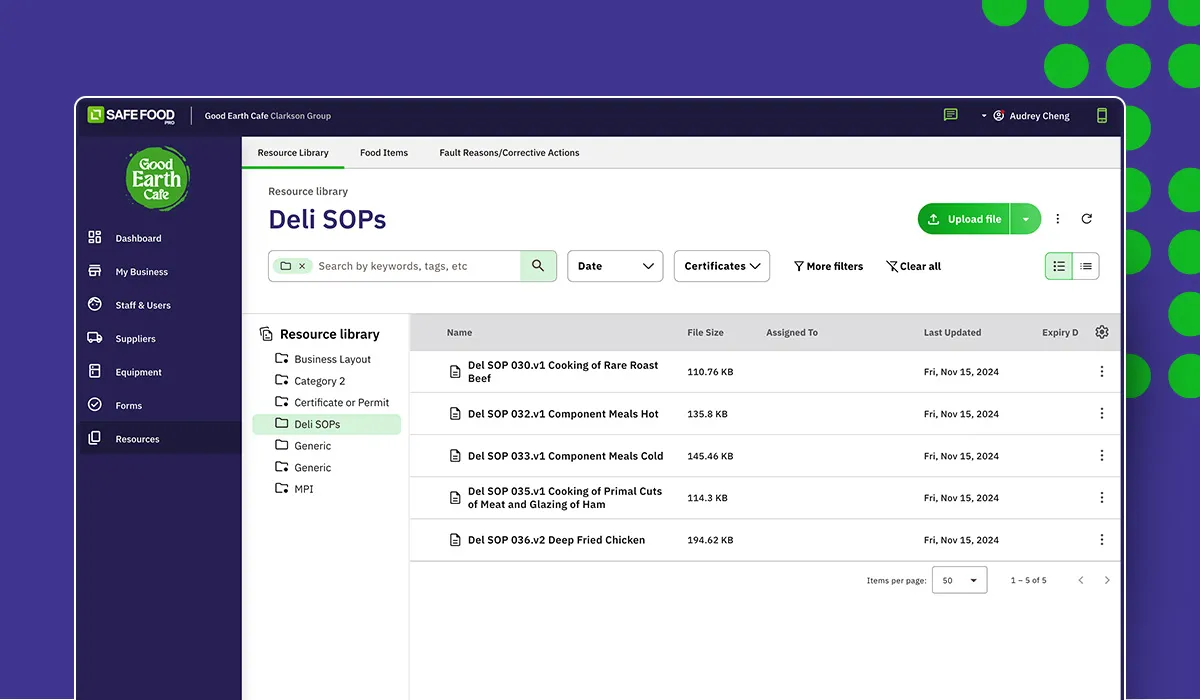The image size is (1200, 700).
Task: Sort by Assigned To column header
Action: pyautogui.click(x=792, y=332)
